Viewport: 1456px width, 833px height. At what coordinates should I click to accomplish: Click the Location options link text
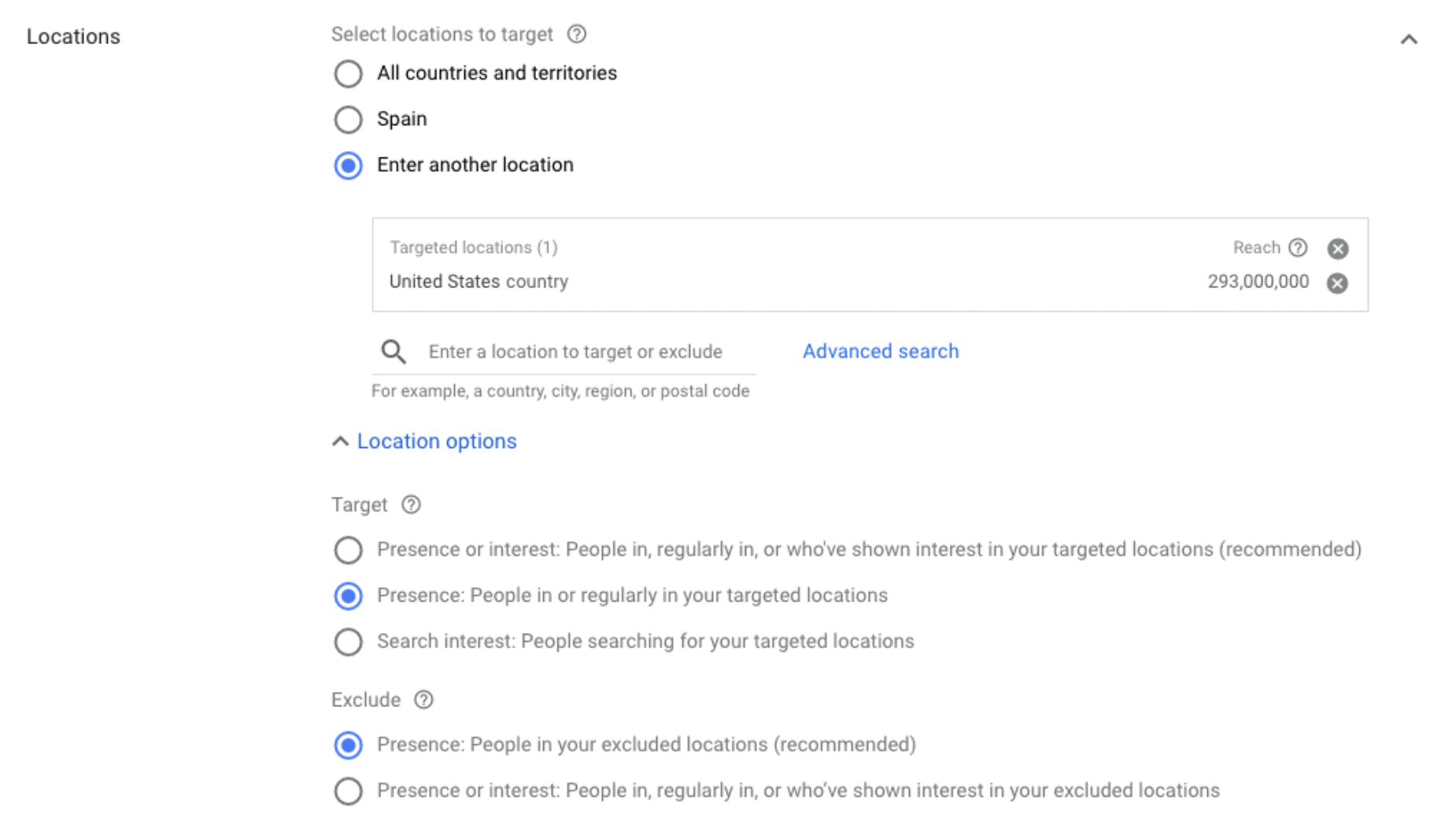[x=437, y=441]
